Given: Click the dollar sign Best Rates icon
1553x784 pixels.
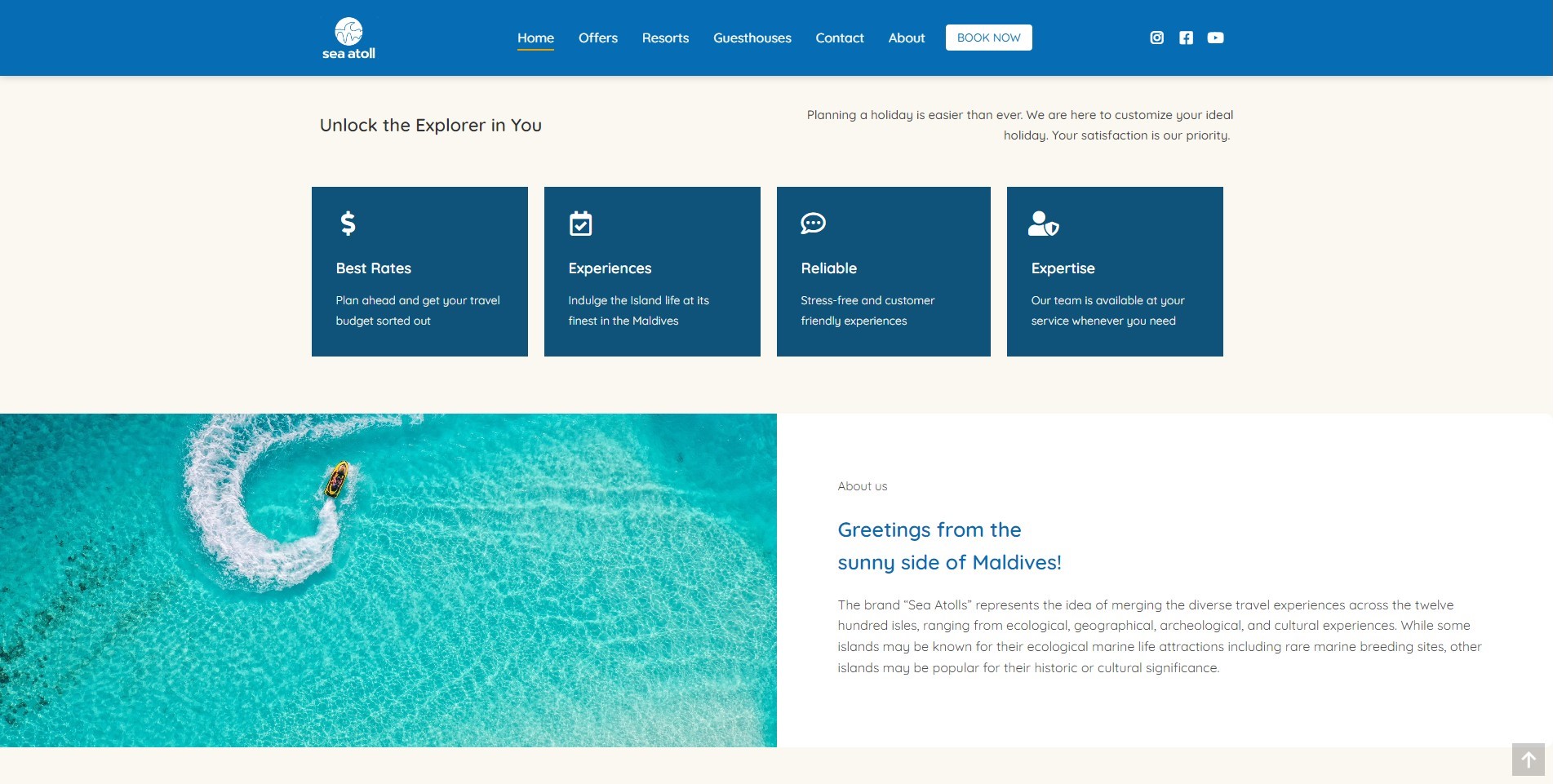Looking at the screenshot, I should coord(348,223).
